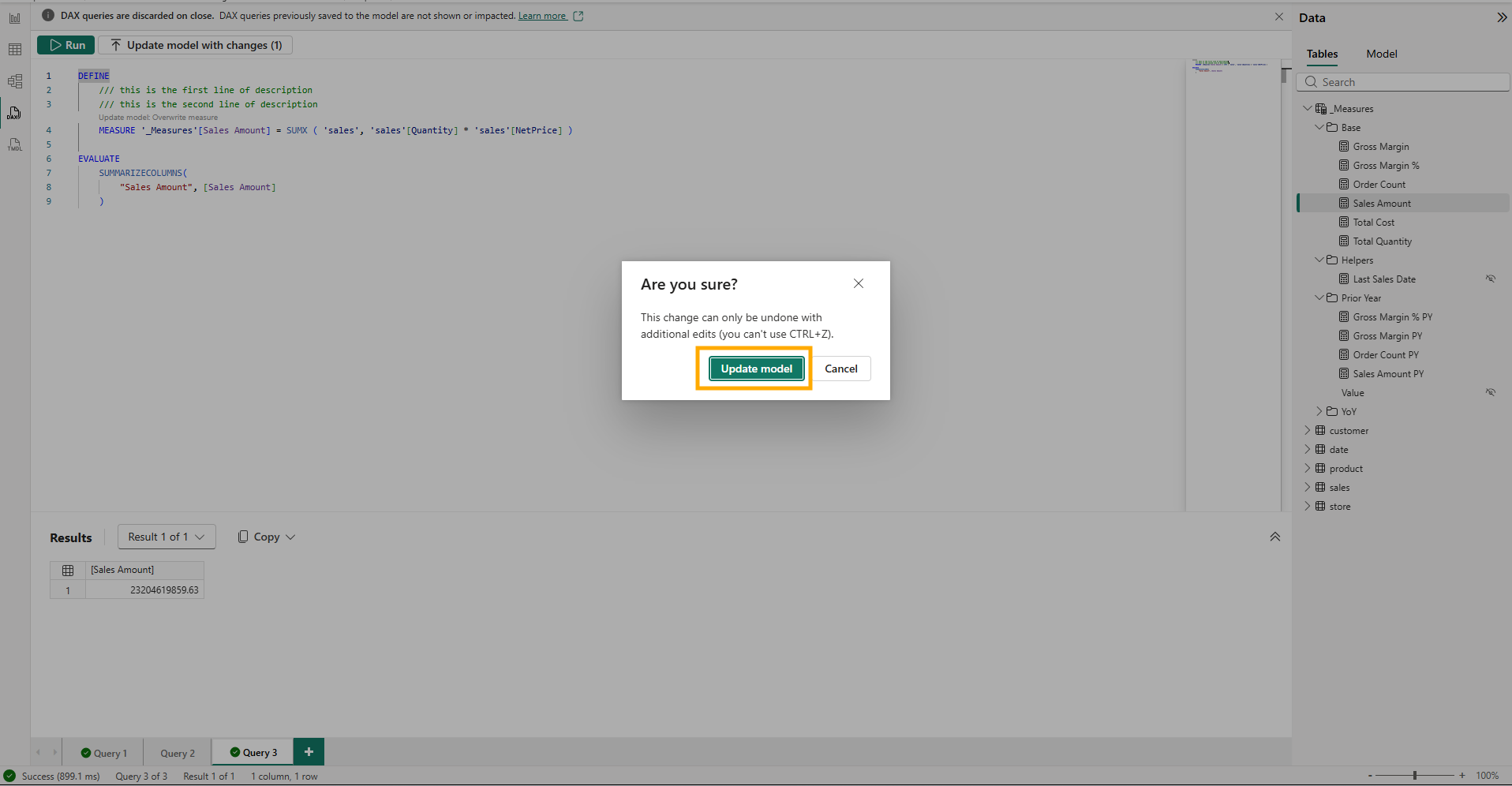Open DAX query view icon in sidebar
The width and height of the screenshot is (1512, 786).
[x=15, y=113]
